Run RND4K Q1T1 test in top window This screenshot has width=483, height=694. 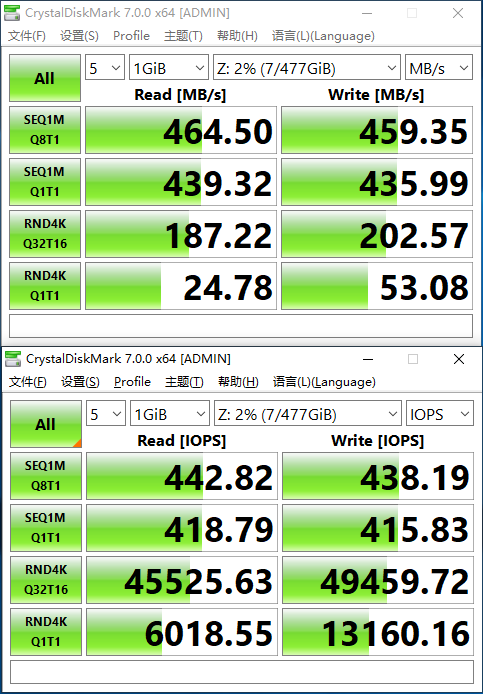[45, 285]
